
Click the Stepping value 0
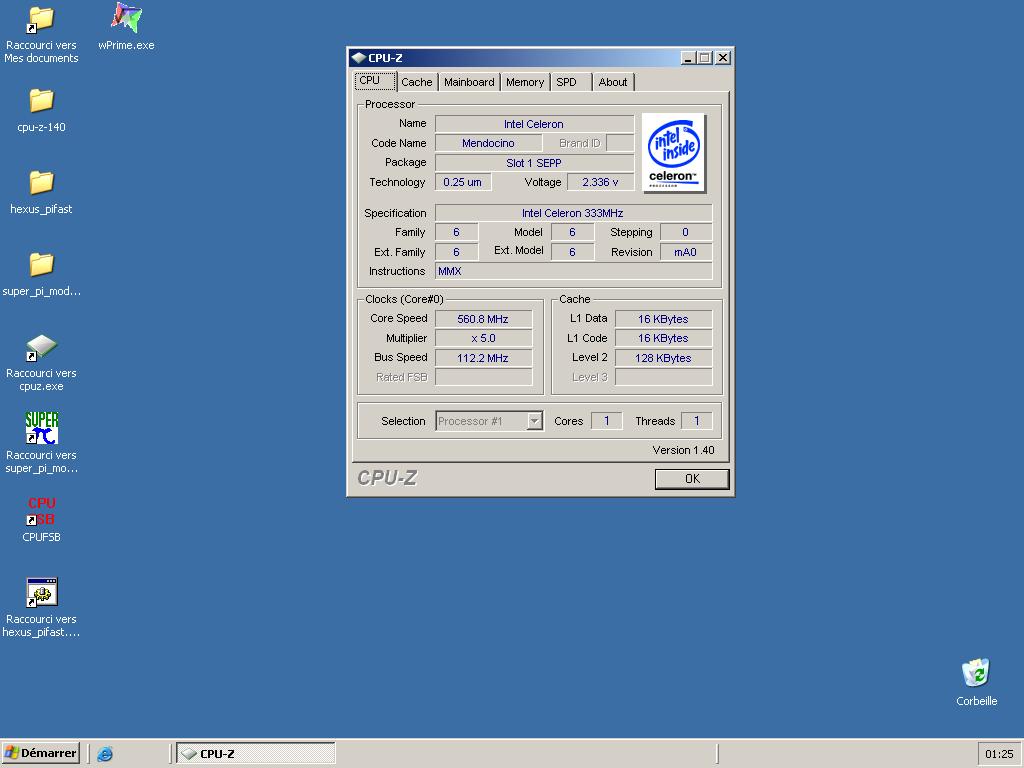(x=686, y=232)
